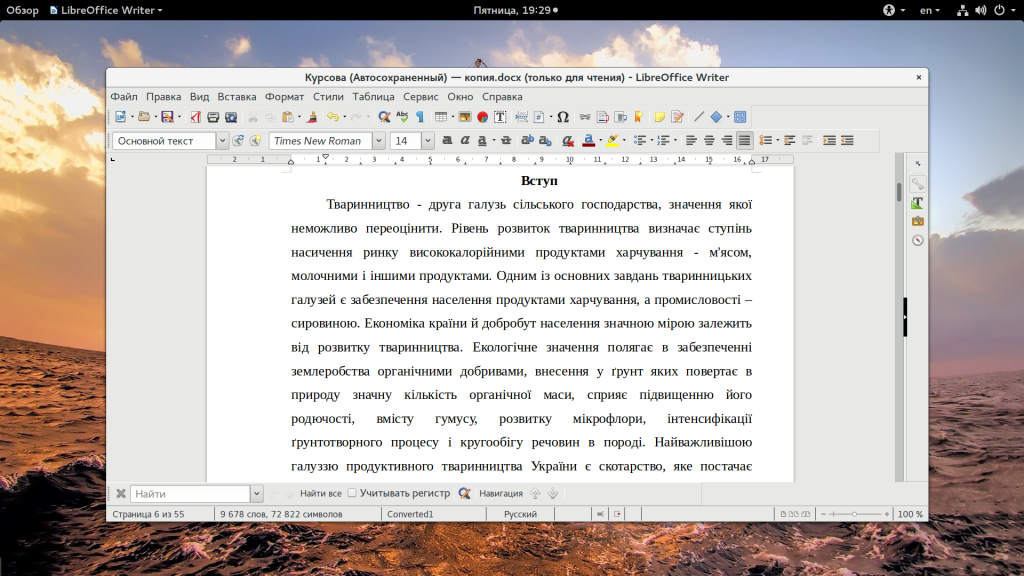
Task: Click the Print document icon
Action: point(213,117)
